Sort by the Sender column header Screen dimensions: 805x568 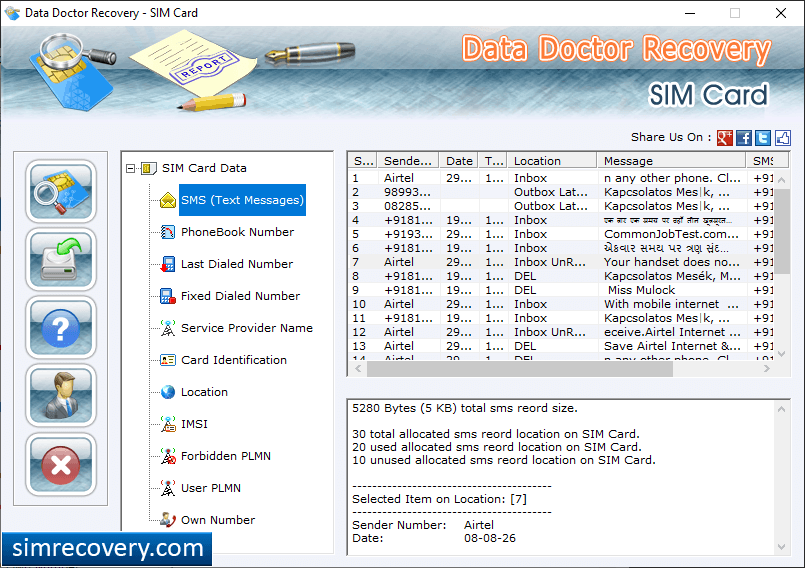pyautogui.click(x=408, y=161)
